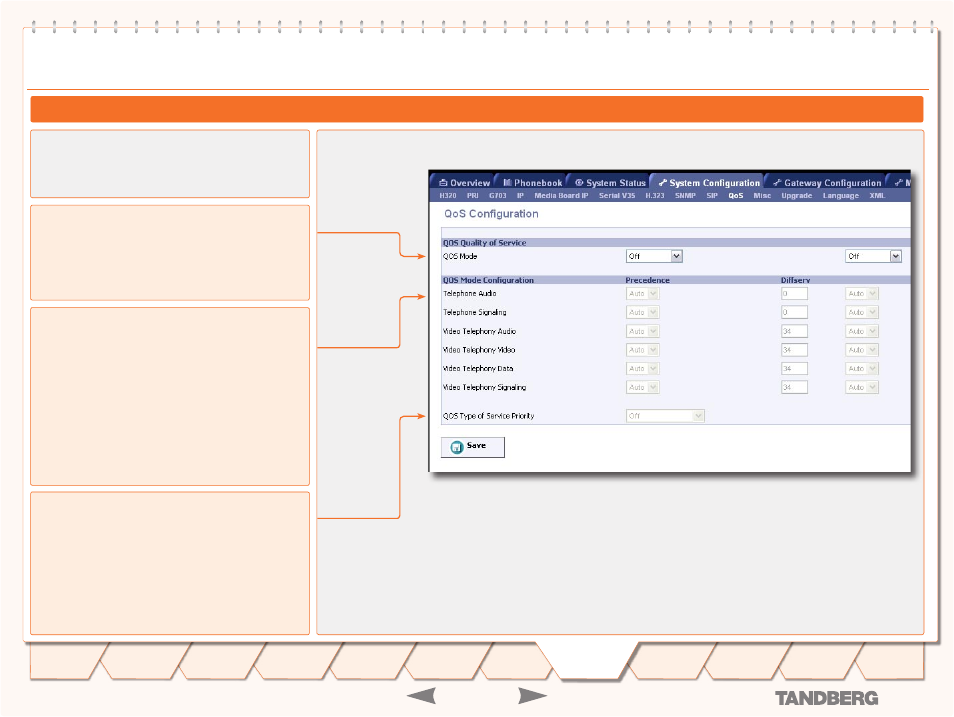Open the H320 submenu item
Screen dimensions: 954x717
point(448,195)
